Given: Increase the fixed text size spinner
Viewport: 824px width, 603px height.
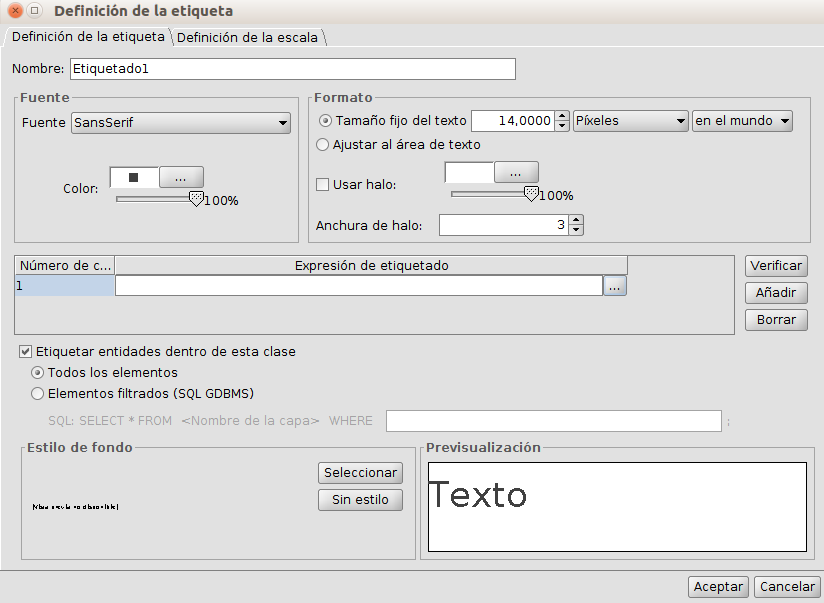Looking at the screenshot, I should click(x=562, y=116).
